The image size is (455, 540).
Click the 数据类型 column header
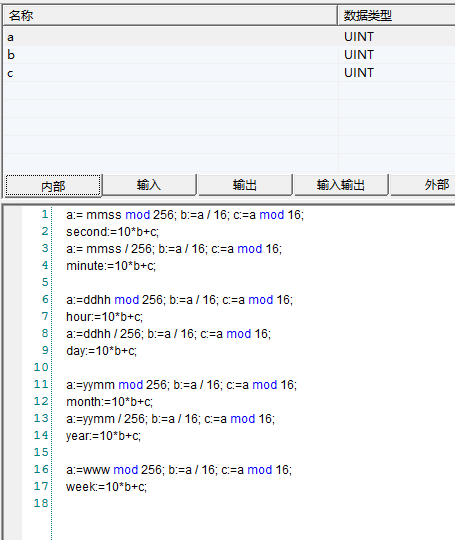click(396, 15)
